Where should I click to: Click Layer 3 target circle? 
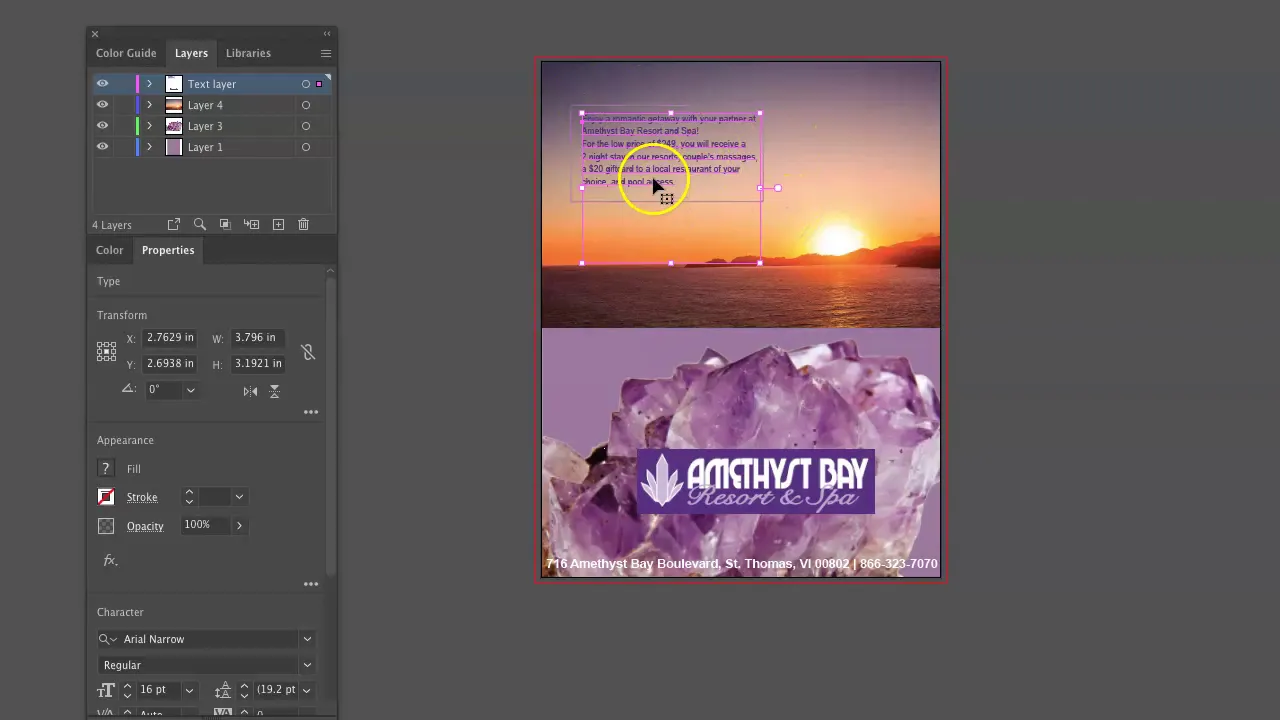306,126
